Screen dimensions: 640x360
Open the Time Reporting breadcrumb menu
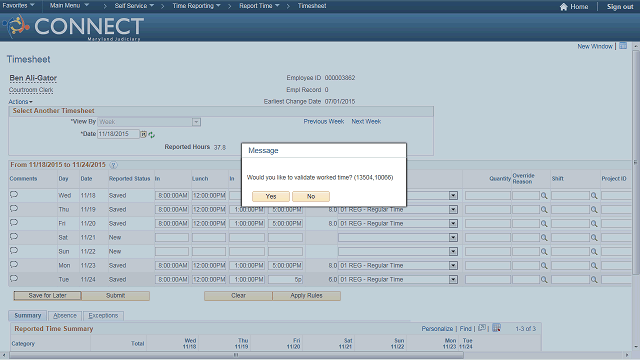(x=196, y=6)
